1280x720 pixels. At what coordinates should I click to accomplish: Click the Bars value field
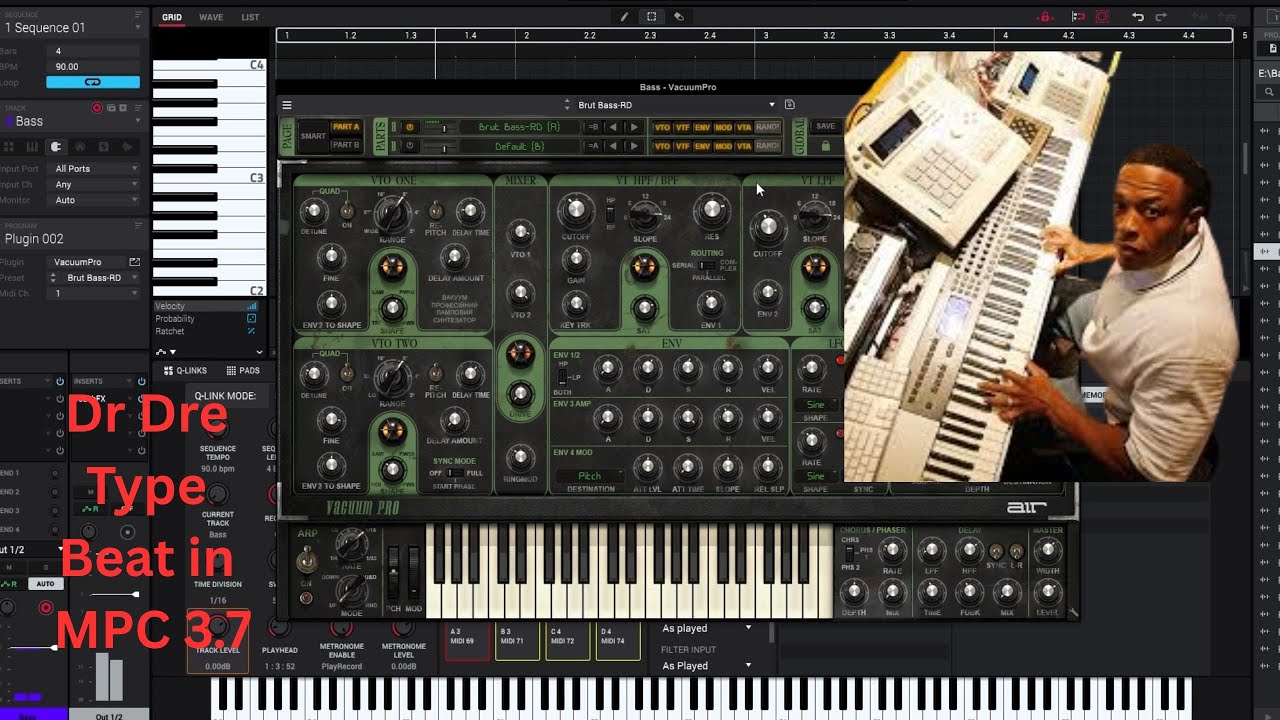click(x=93, y=51)
